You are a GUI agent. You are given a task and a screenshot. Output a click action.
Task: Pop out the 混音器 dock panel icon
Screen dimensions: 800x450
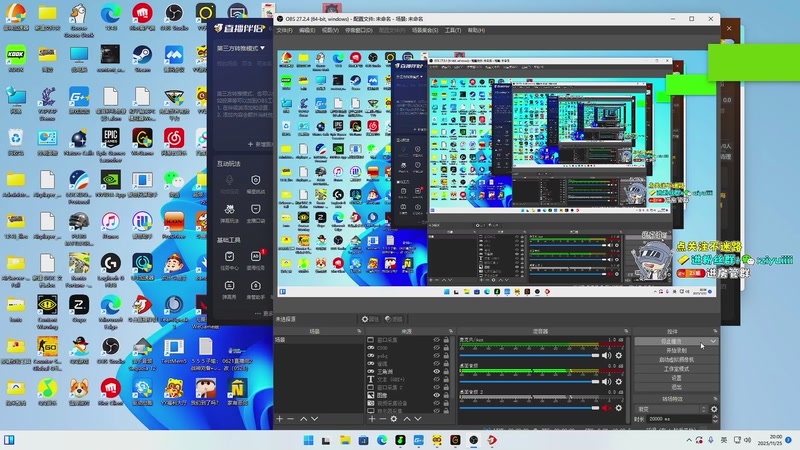[626, 332]
